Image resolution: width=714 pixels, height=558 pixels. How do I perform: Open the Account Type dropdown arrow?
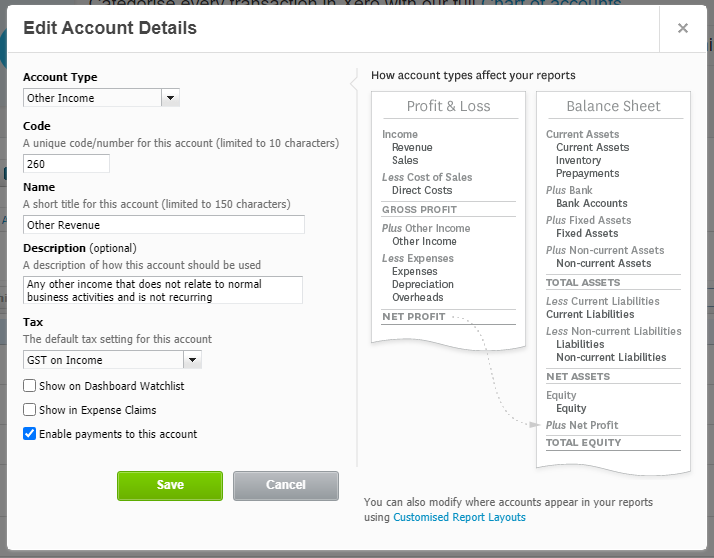click(170, 97)
